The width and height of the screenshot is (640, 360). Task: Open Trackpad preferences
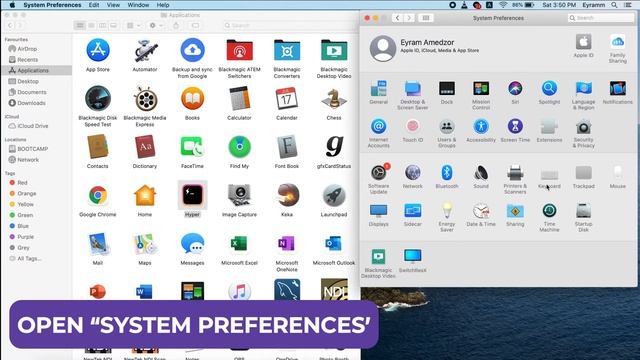point(583,176)
